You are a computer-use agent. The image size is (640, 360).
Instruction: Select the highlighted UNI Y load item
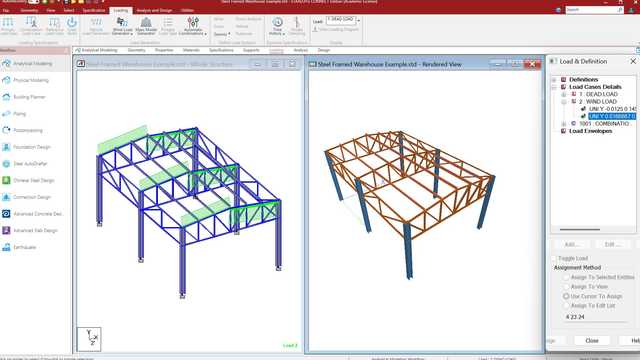(612, 116)
